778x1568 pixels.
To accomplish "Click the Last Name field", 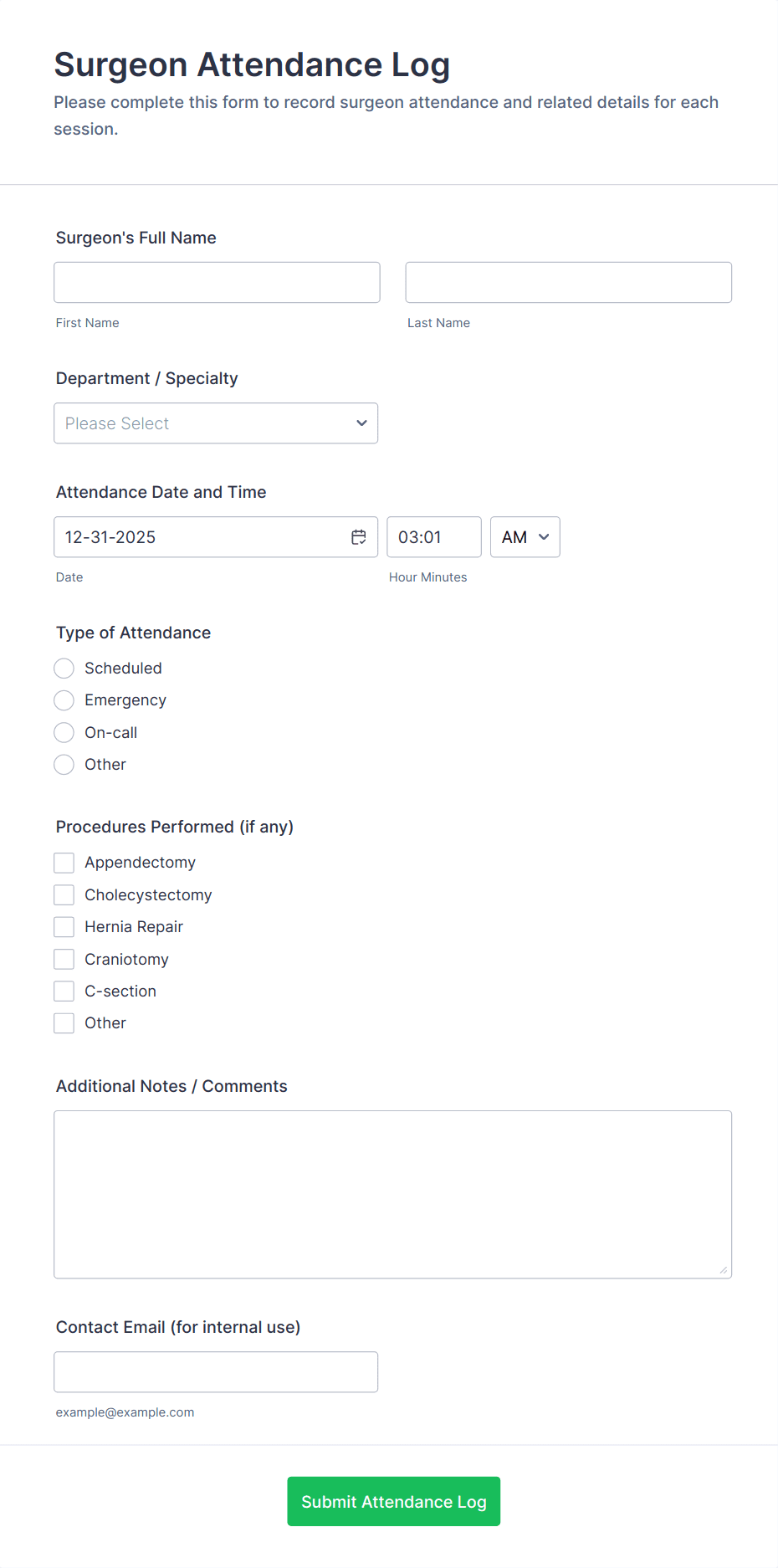I will 568,282.
